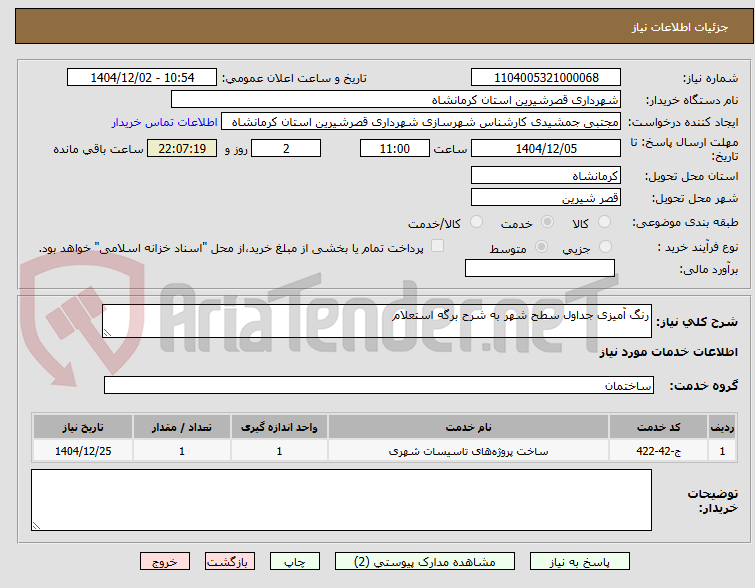Image resolution: width=755 pixels, height=588 pixels.
Task: Click the نام خدمت column header
Action: tap(468, 427)
